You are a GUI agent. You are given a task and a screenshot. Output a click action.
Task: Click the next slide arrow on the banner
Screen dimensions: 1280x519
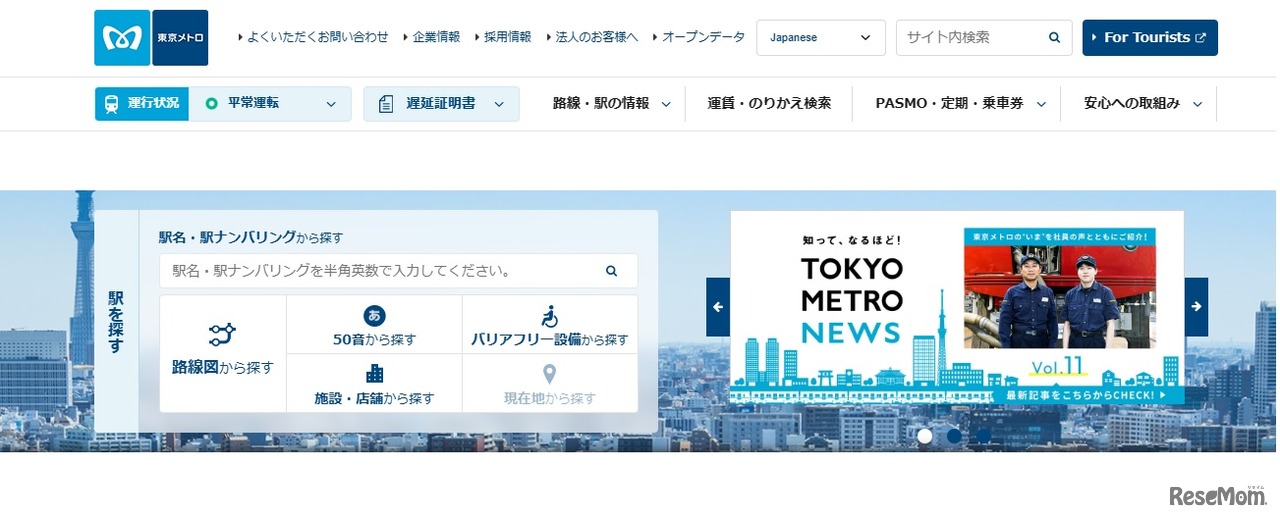(x=1196, y=307)
